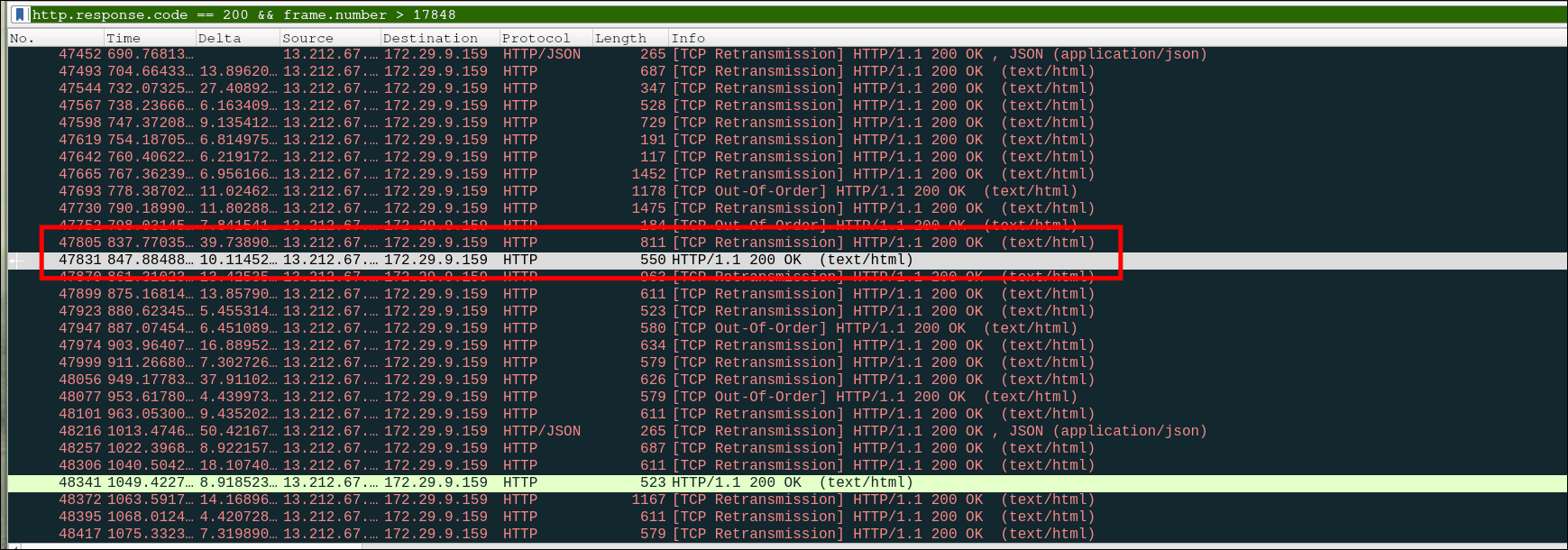This screenshot has width=1568, height=550.
Task: Choose frame 47923 with length 523
Action: click(x=787, y=311)
